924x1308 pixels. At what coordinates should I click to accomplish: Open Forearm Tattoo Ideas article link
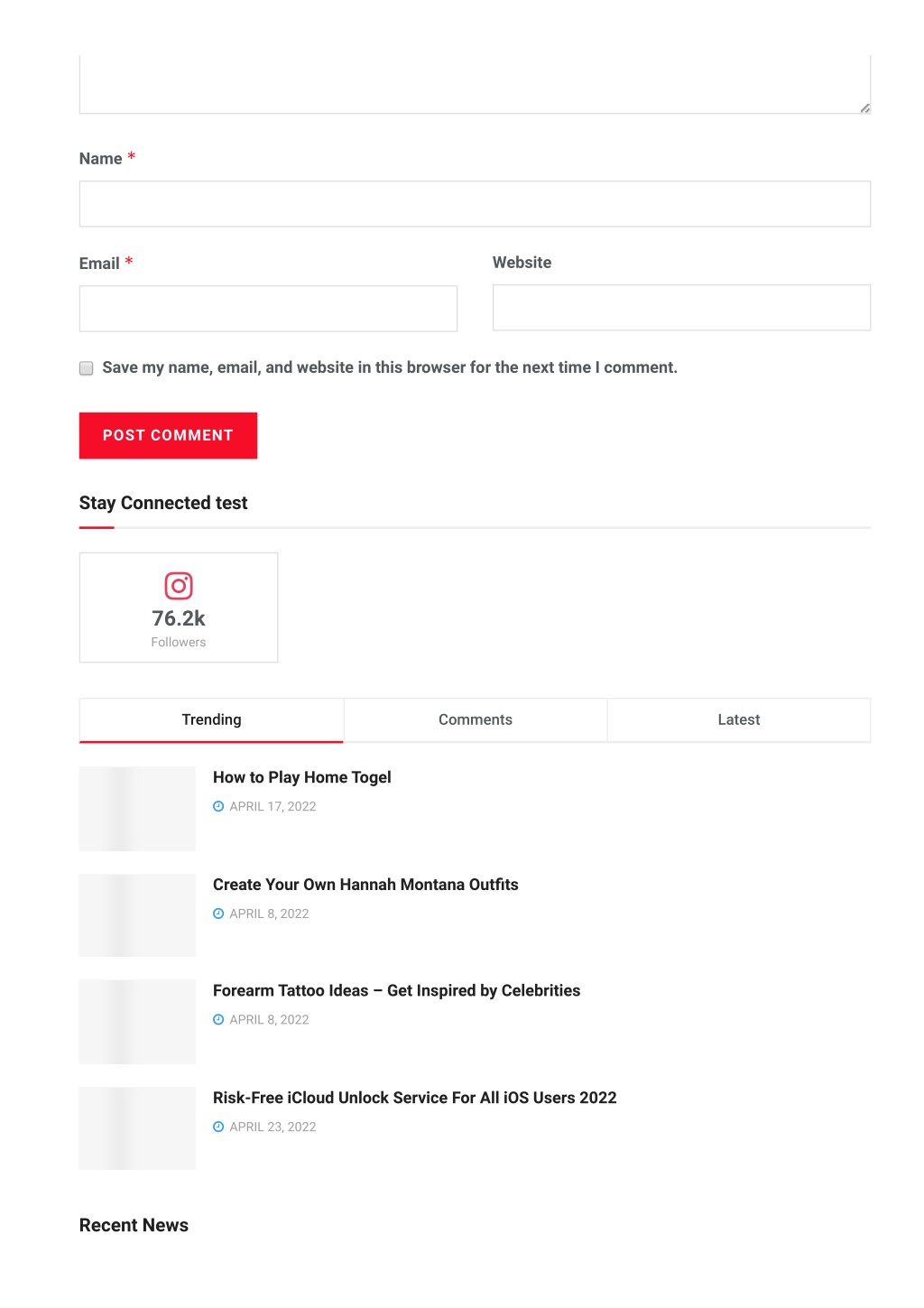[x=396, y=990]
